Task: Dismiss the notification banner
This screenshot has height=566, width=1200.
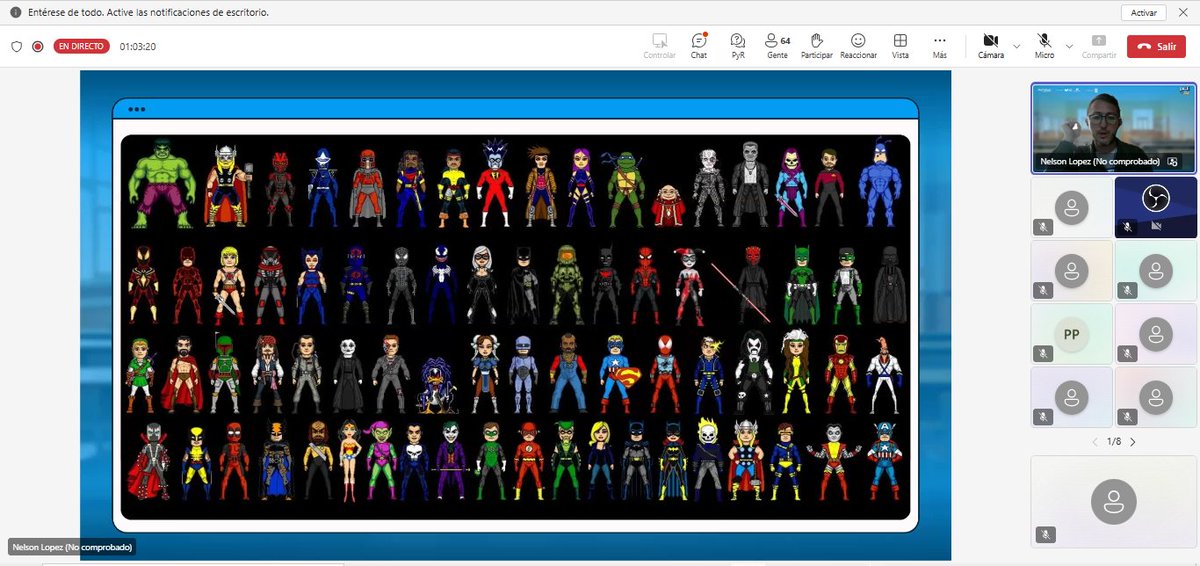Action: [x=1184, y=13]
